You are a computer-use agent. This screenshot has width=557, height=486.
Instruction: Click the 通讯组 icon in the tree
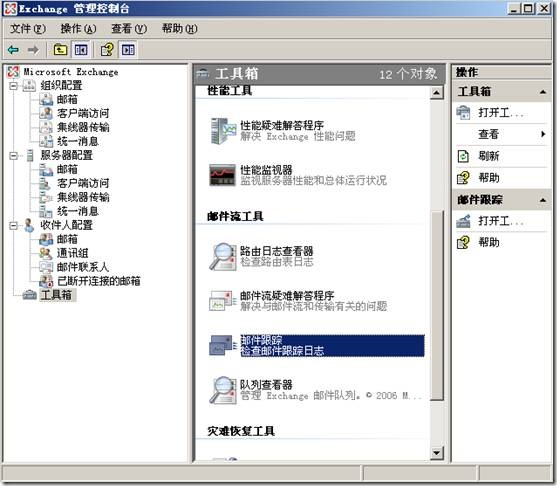(x=46, y=253)
